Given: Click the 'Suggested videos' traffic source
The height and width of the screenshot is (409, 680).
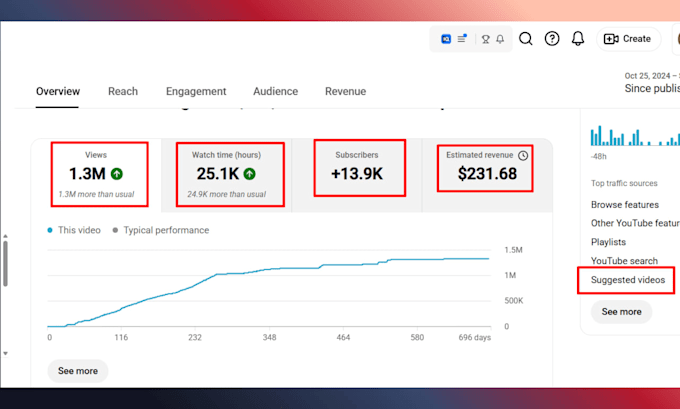Looking at the screenshot, I should (628, 280).
